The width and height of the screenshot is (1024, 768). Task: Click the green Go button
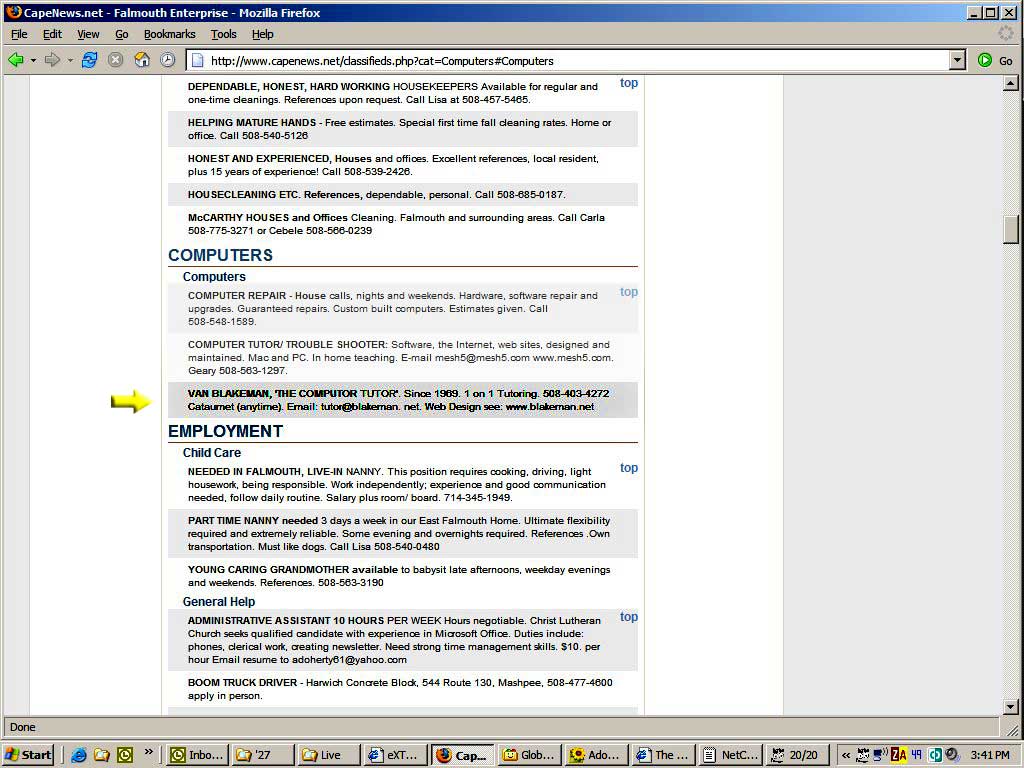(995, 60)
